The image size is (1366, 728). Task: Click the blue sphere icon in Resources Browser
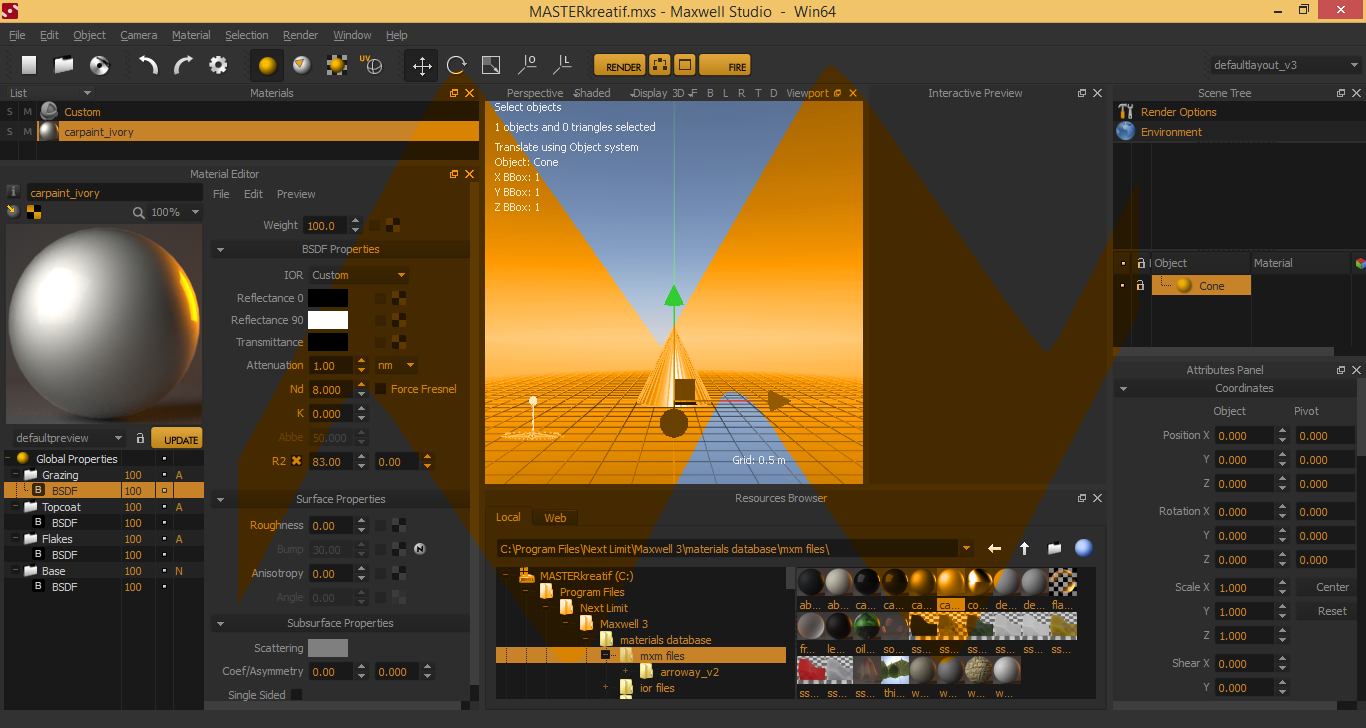click(1083, 548)
